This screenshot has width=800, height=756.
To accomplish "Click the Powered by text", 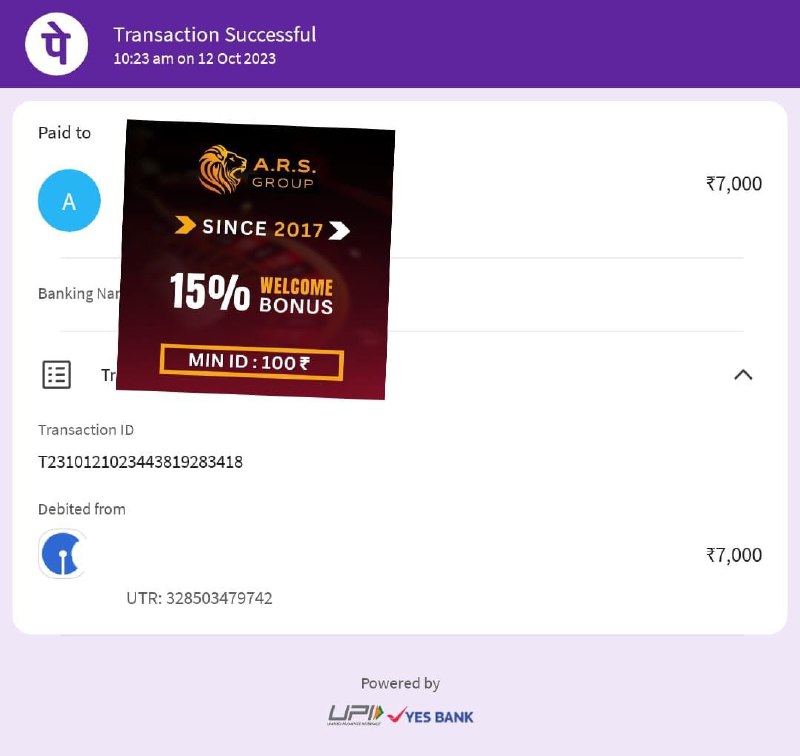I will coord(400,684).
